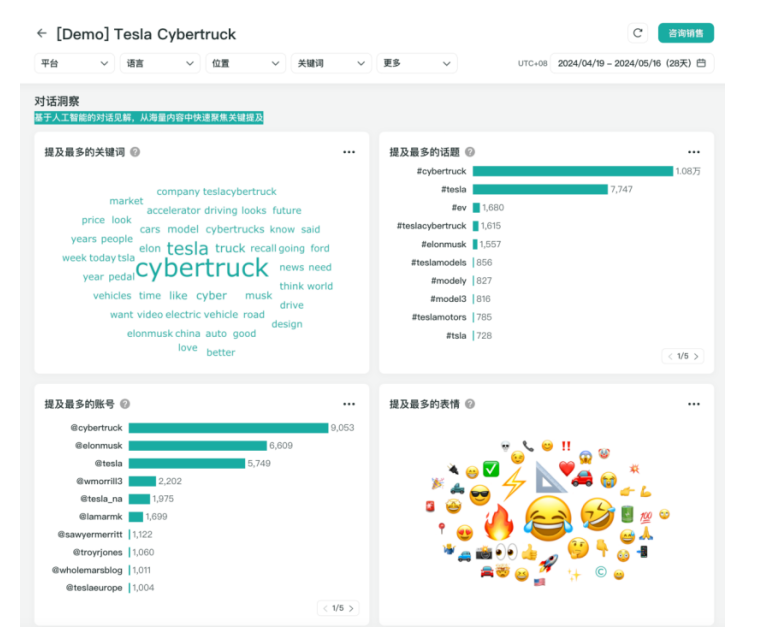Go to next page of topics chart
Screen dimensions: 761x627
[697, 356]
